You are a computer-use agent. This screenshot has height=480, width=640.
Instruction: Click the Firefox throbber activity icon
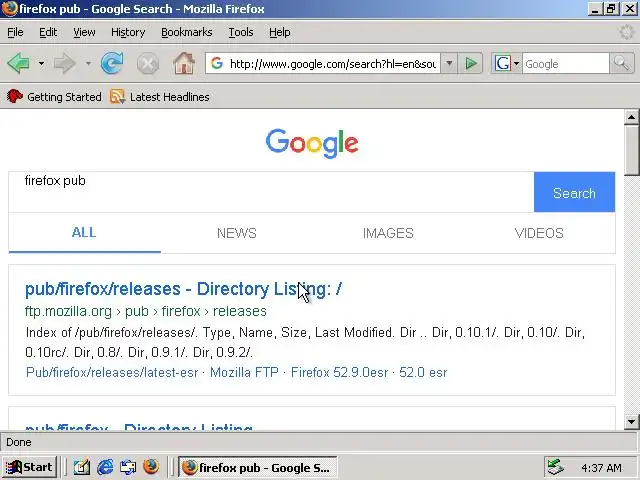626,32
